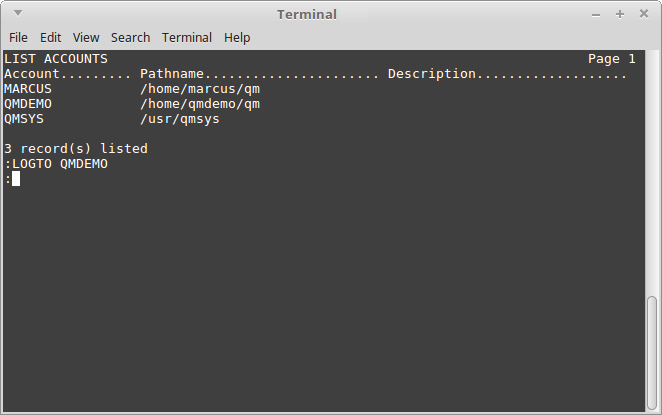
Task: Click the cursor block at the prompt
Action: [x=16, y=179]
